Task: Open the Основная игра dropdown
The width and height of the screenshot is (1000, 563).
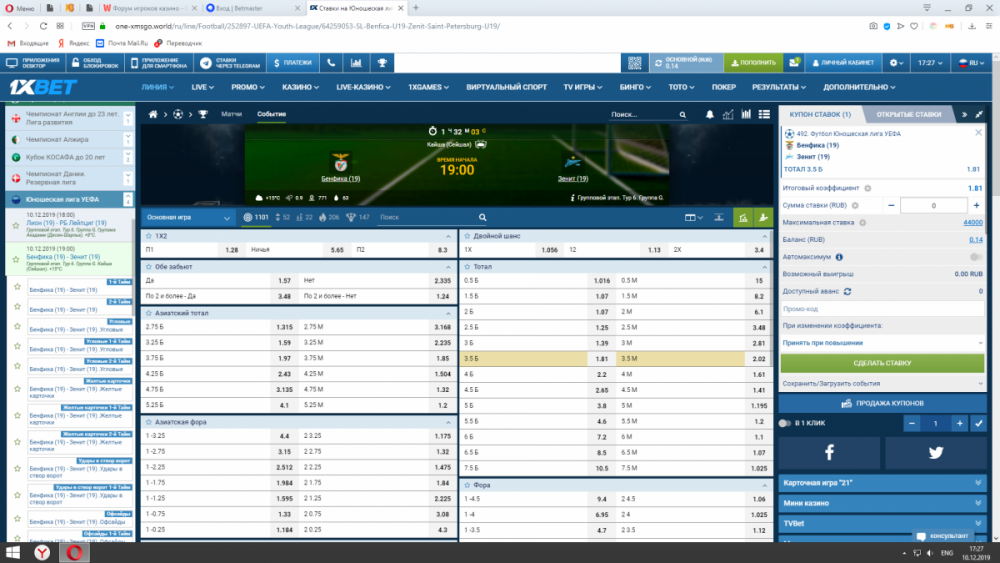Action: 189,217
